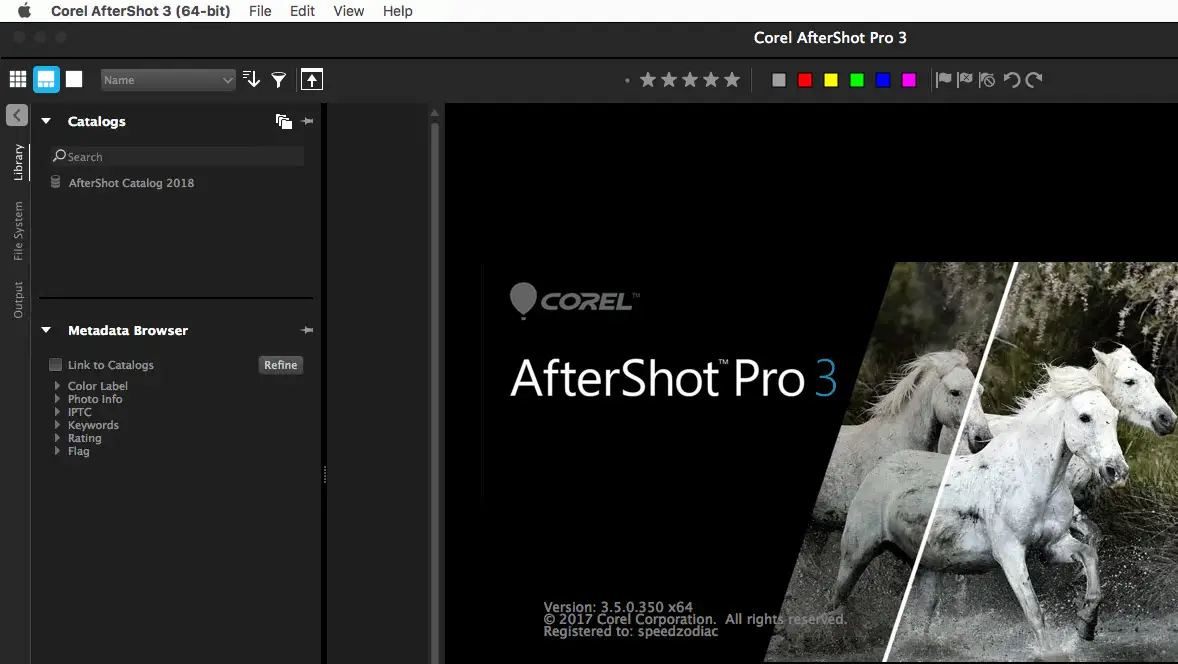Collapse the left panel with arrow
The height and width of the screenshot is (664, 1178).
[x=17, y=115]
